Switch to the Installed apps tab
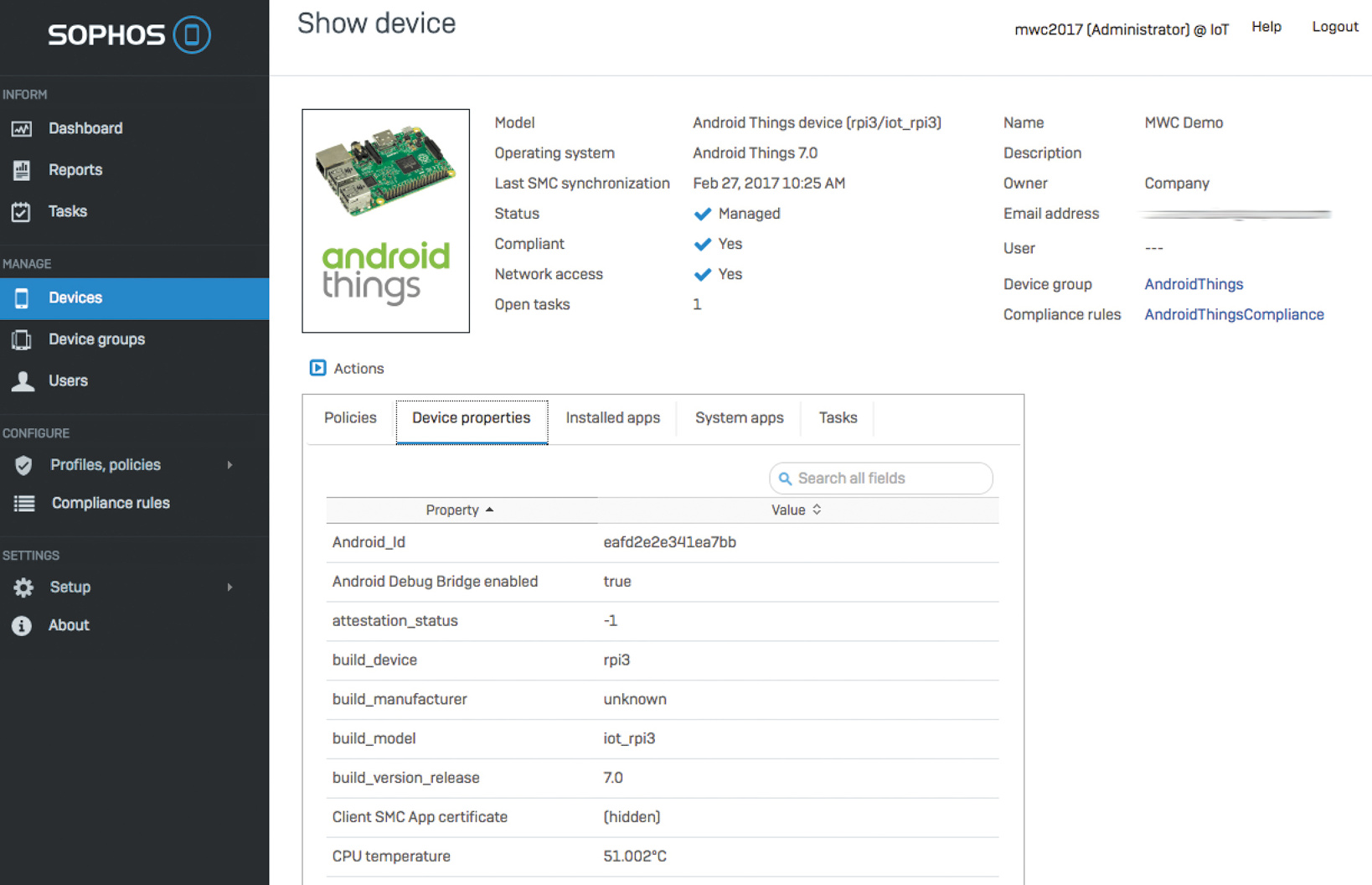The height and width of the screenshot is (885, 1372). [x=613, y=418]
